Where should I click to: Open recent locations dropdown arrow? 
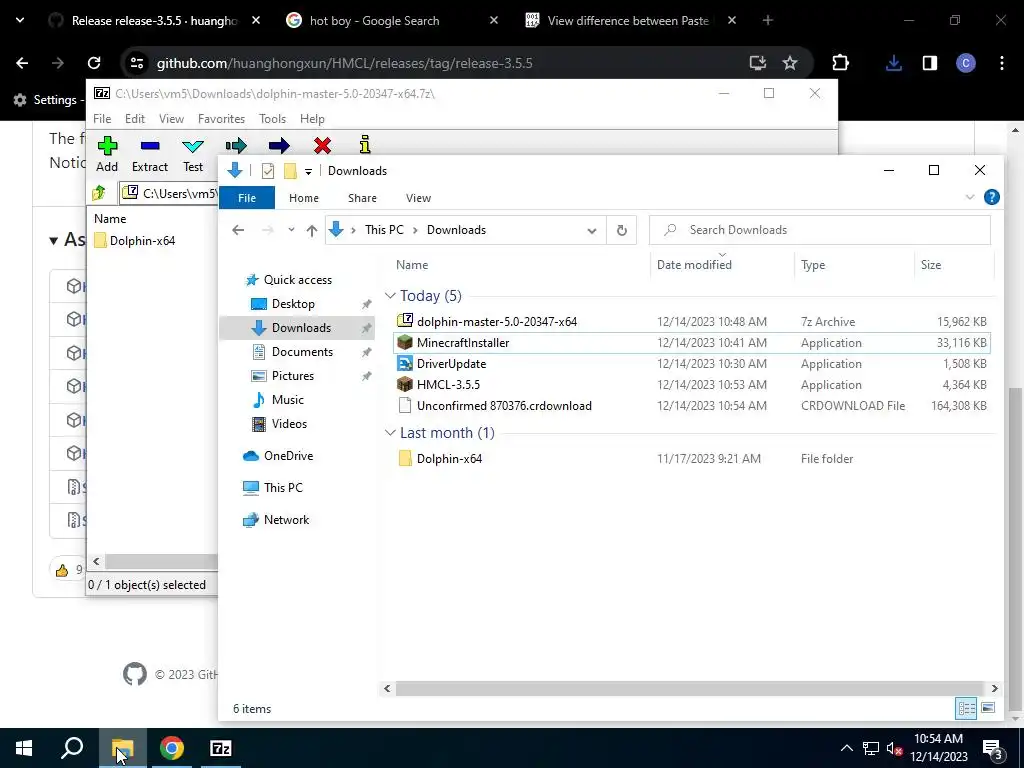(x=291, y=230)
